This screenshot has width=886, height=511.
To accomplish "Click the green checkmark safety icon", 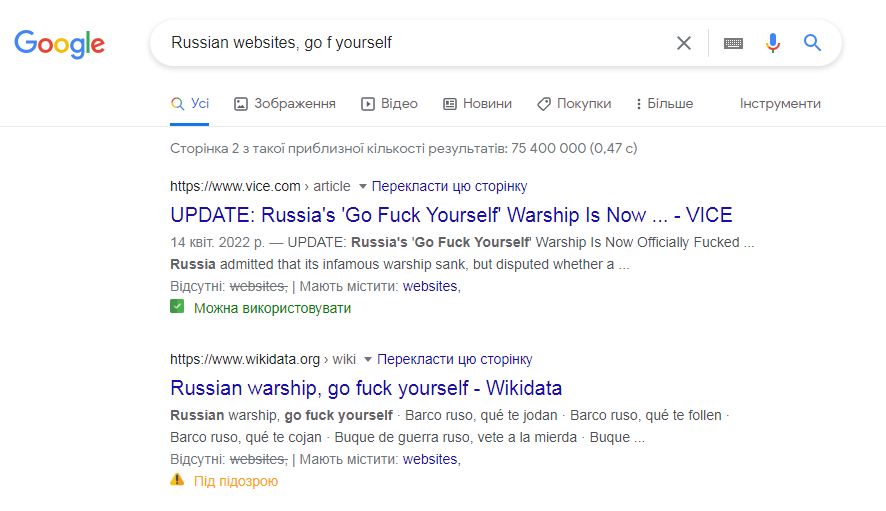I will click(177, 307).
